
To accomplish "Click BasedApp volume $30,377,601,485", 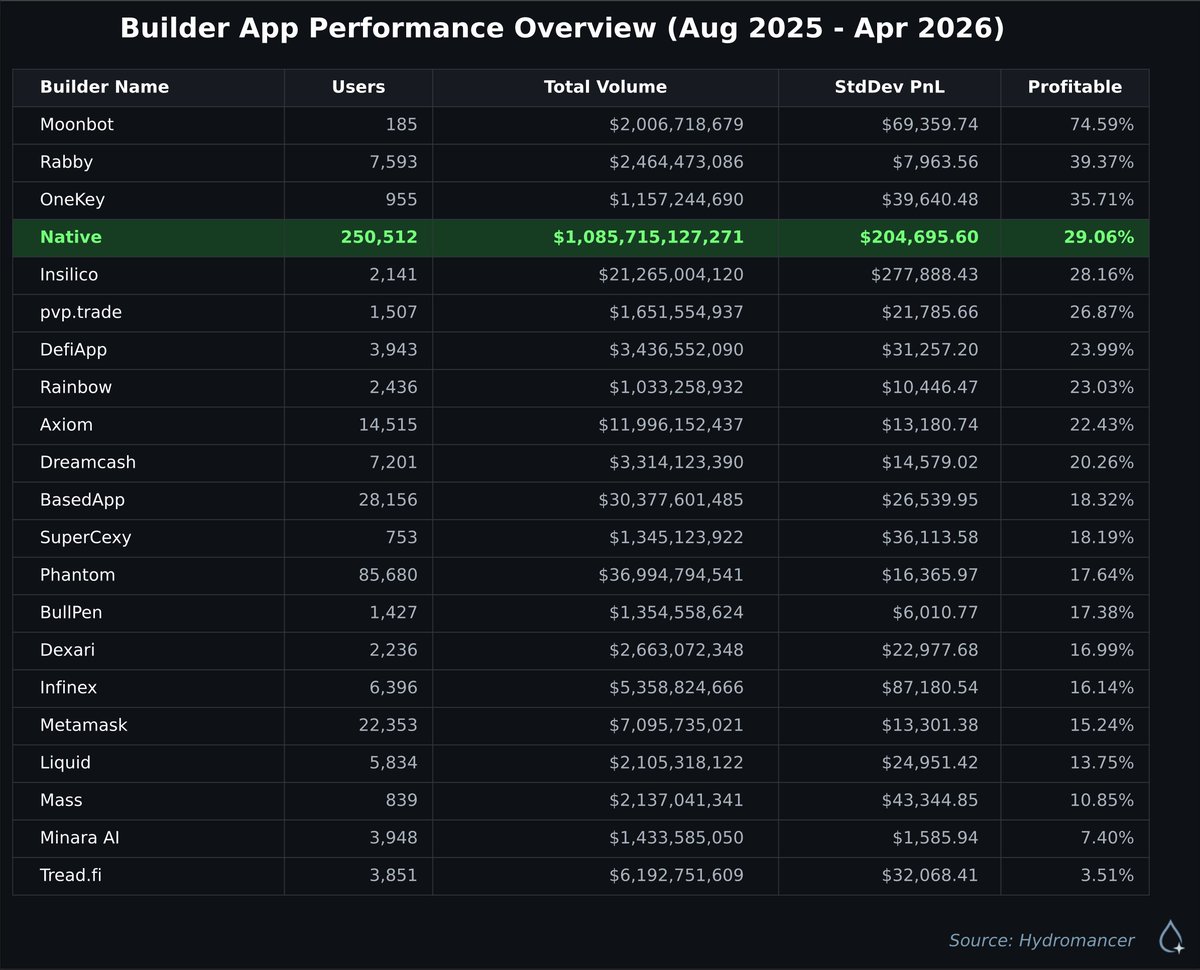I will coord(671,500).
